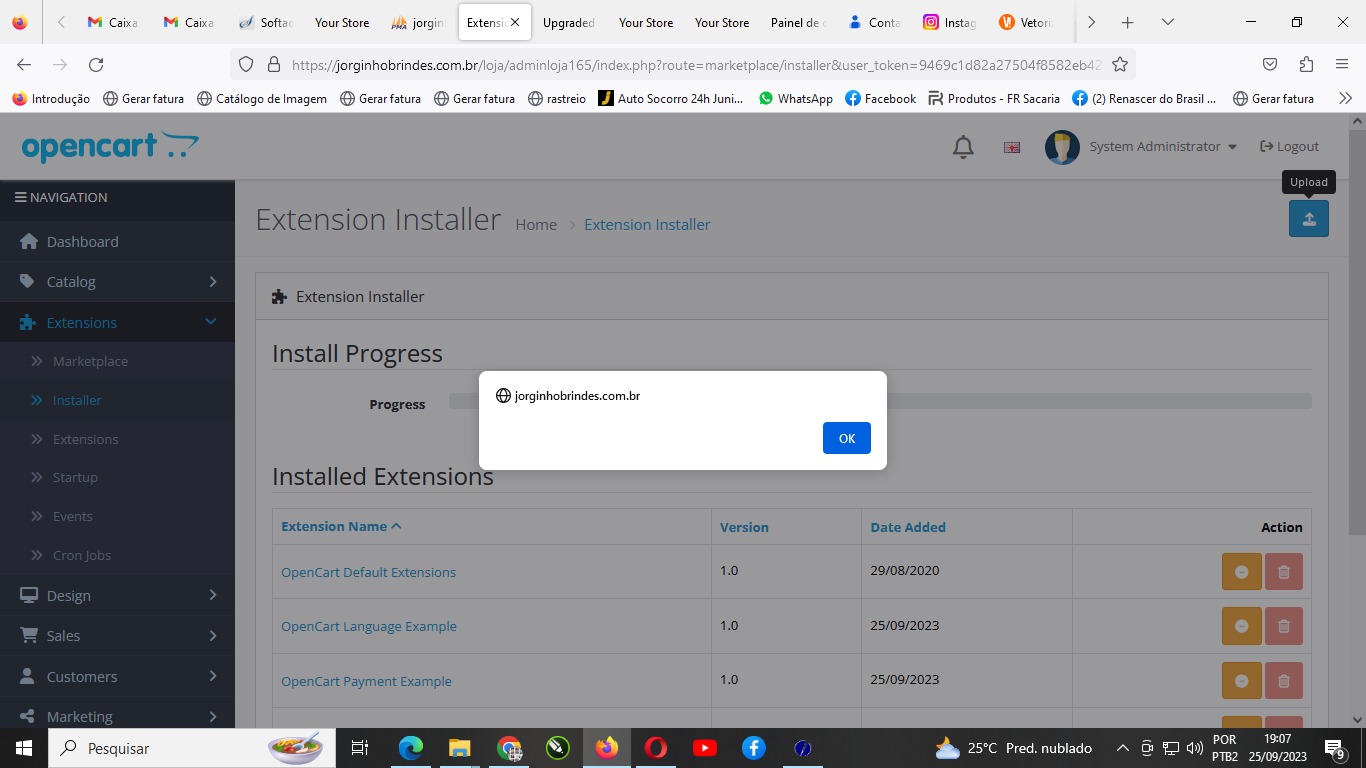Sort by the Version column header
Screen dimensions: 1366x768
744,527
